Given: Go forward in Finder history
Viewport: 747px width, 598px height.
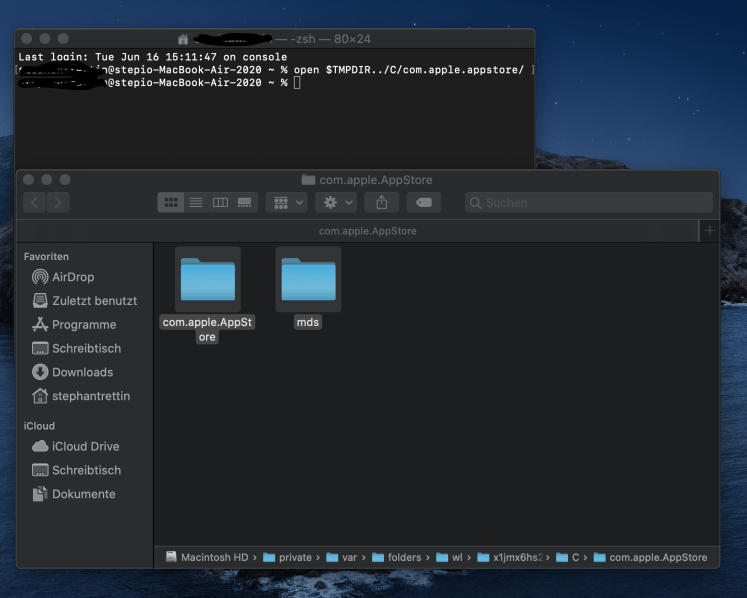Looking at the screenshot, I should click(58, 202).
